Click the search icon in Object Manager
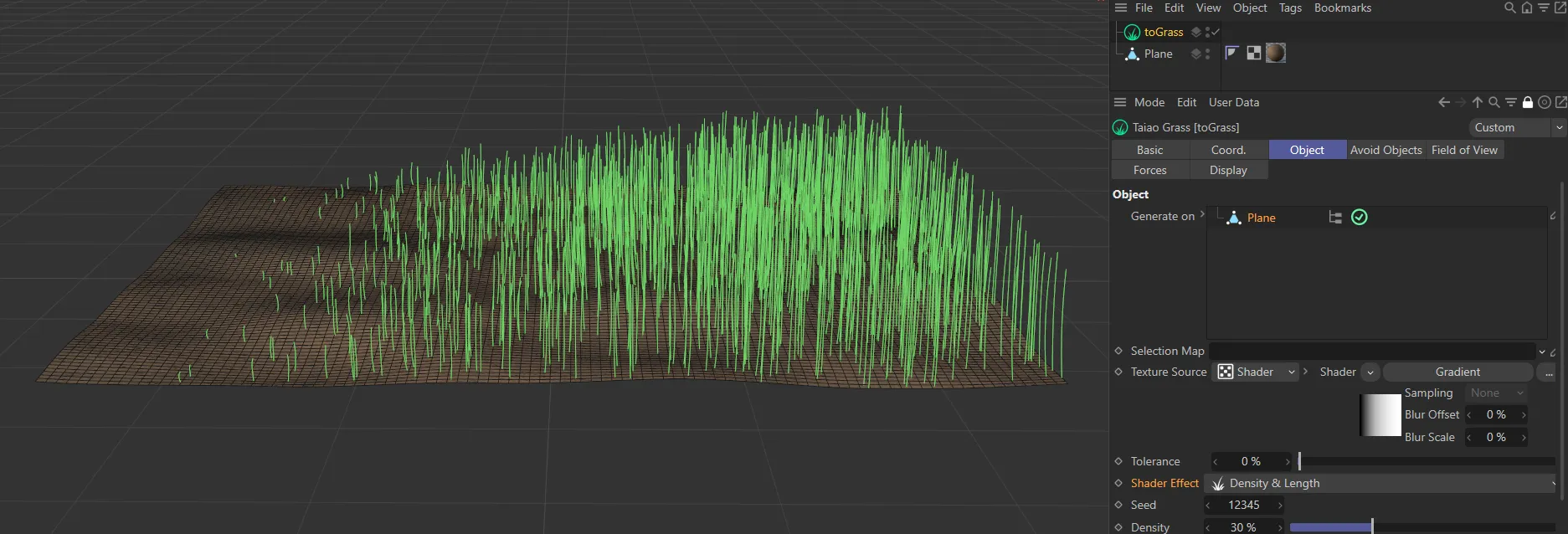Image resolution: width=1568 pixels, height=534 pixels. tap(1509, 8)
